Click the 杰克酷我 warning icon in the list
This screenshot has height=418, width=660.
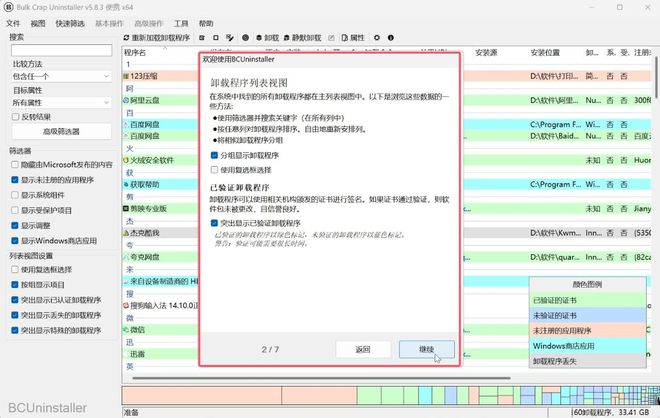(126, 233)
